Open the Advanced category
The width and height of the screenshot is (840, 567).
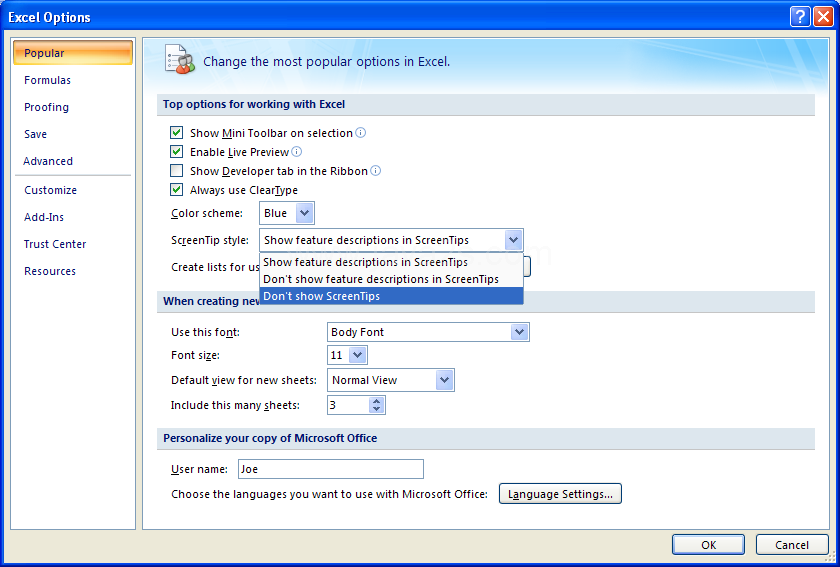tap(48, 161)
